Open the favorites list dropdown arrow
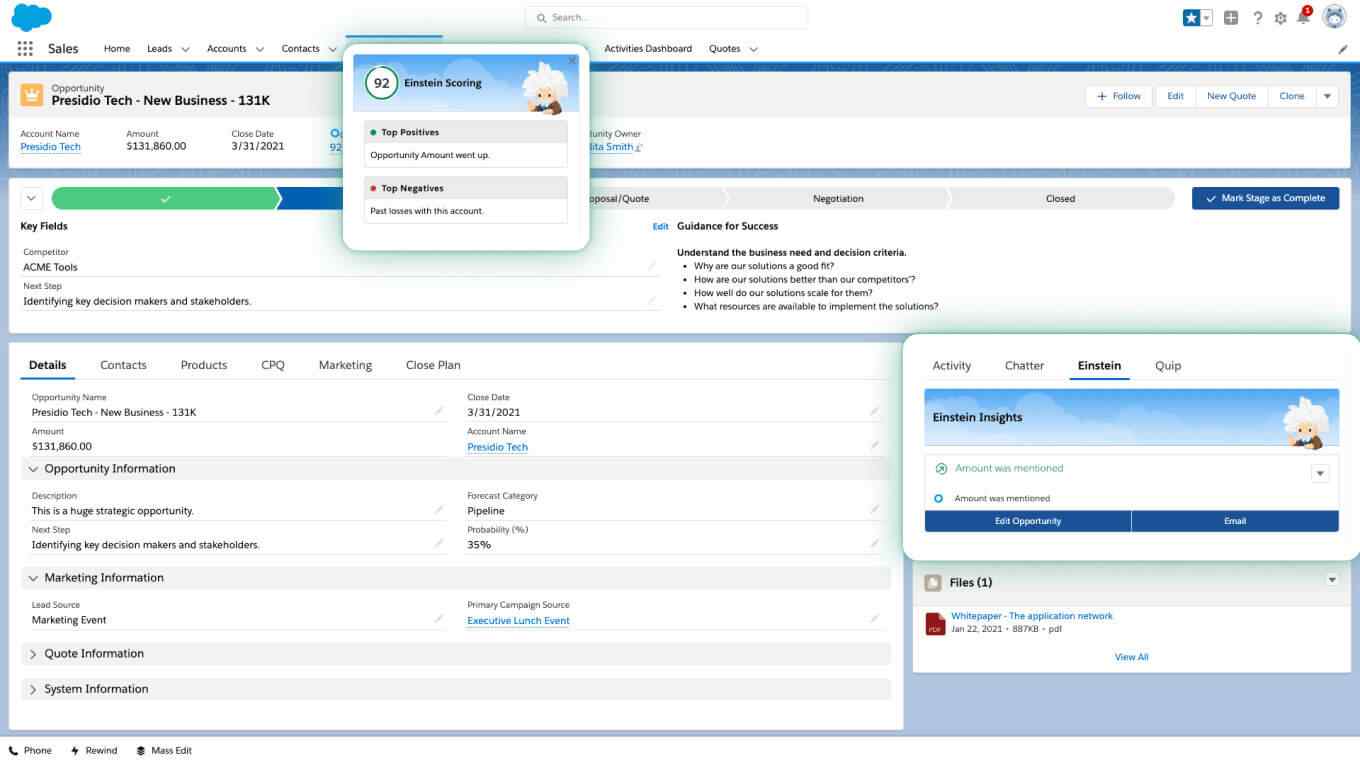This screenshot has height=765, width=1360. point(1207,18)
